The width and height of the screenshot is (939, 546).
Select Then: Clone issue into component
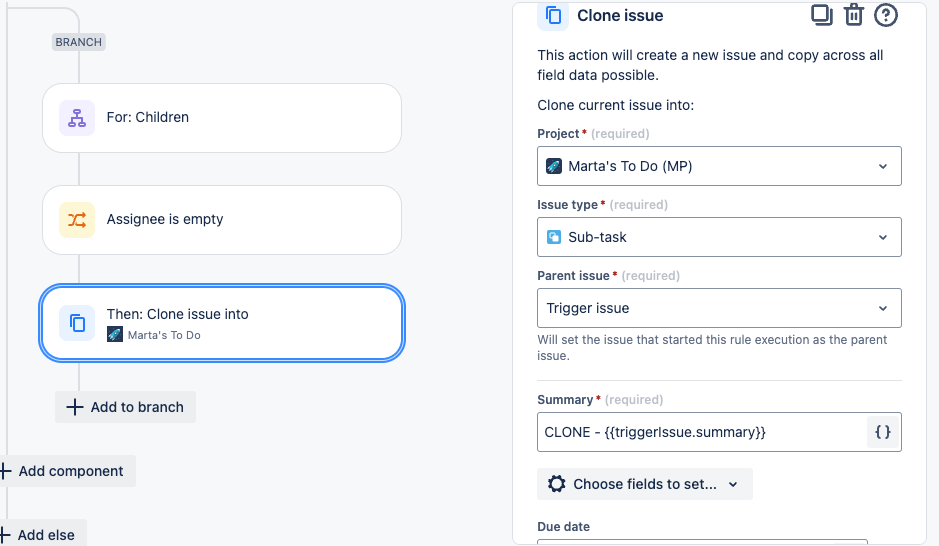(x=221, y=323)
